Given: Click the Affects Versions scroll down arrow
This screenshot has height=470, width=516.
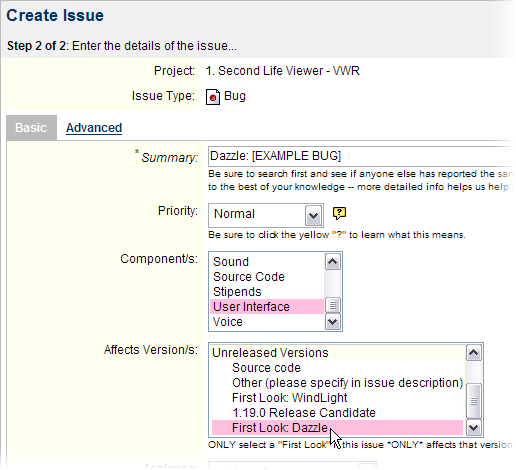Looking at the screenshot, I should [474, 427].
